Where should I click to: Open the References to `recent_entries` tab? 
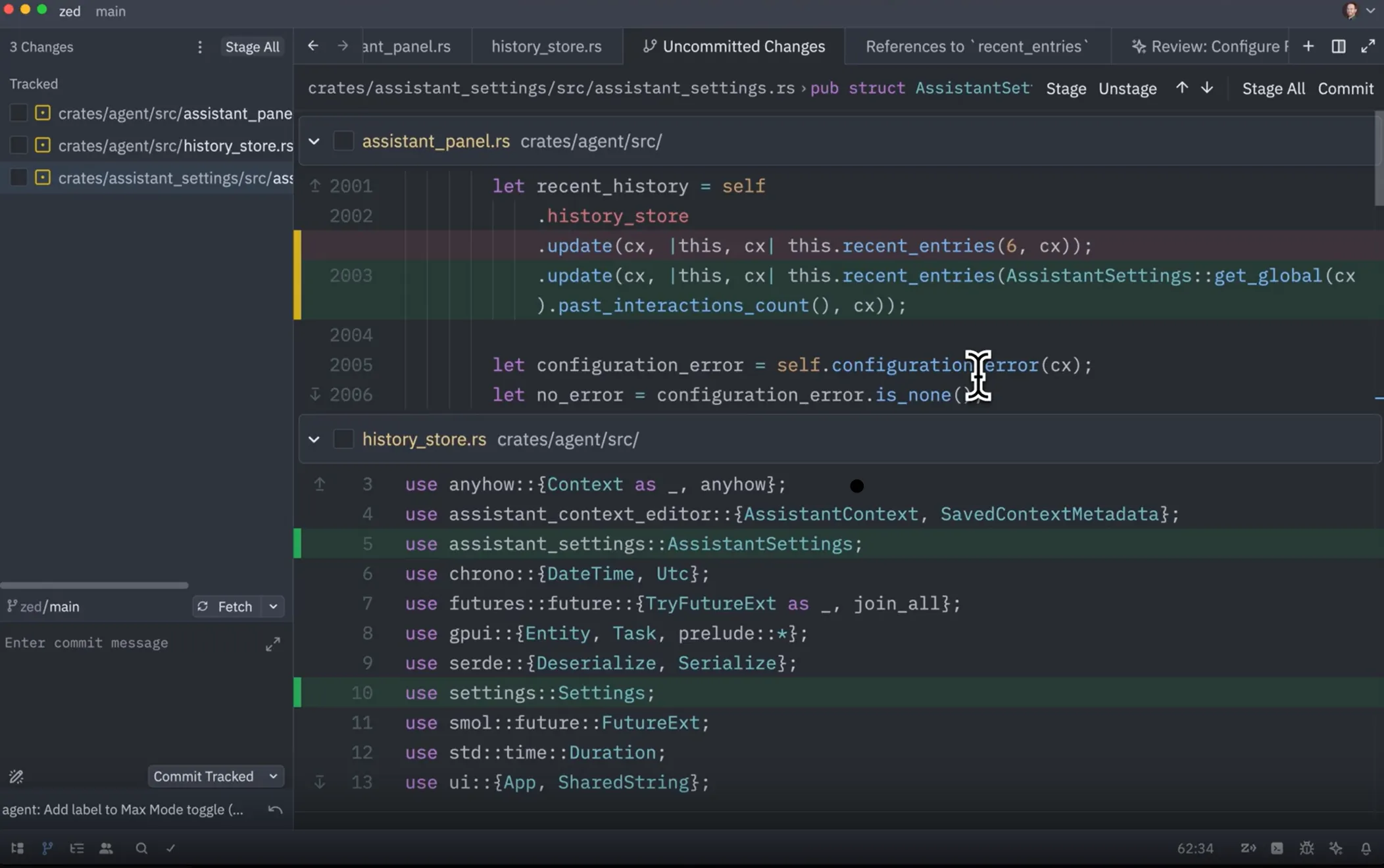(976, 46)
